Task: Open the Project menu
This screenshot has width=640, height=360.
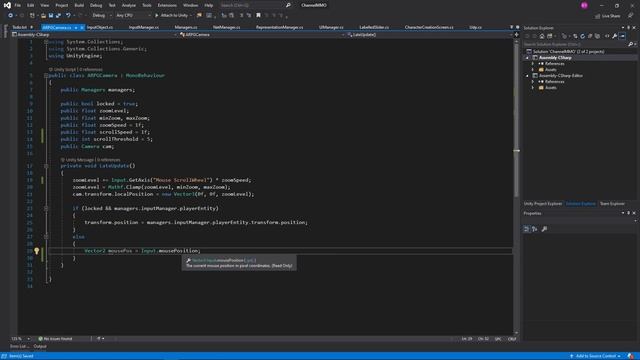Action: (x=62, y=5)
